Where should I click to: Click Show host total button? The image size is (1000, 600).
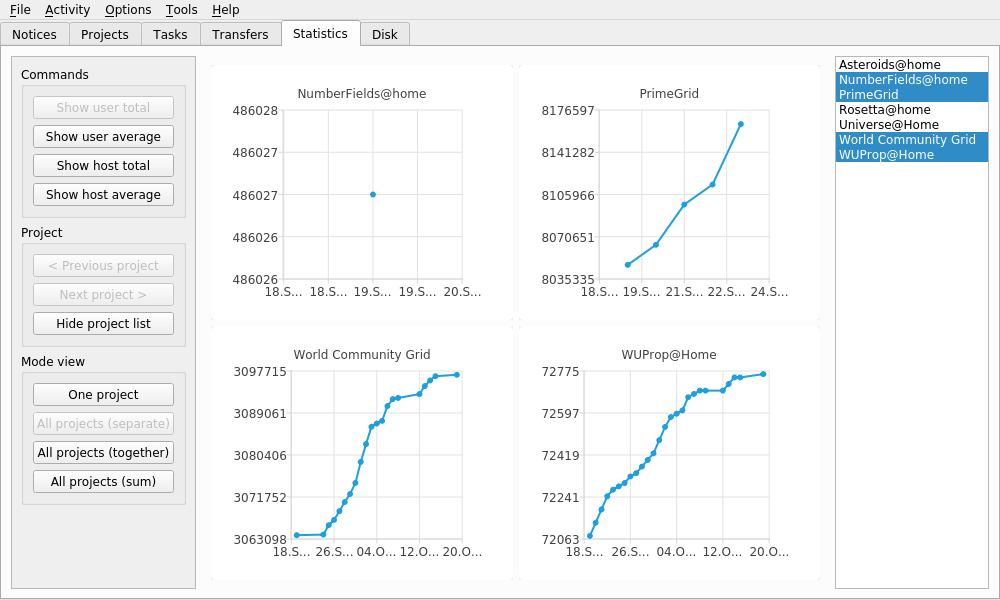click(103, 166)
